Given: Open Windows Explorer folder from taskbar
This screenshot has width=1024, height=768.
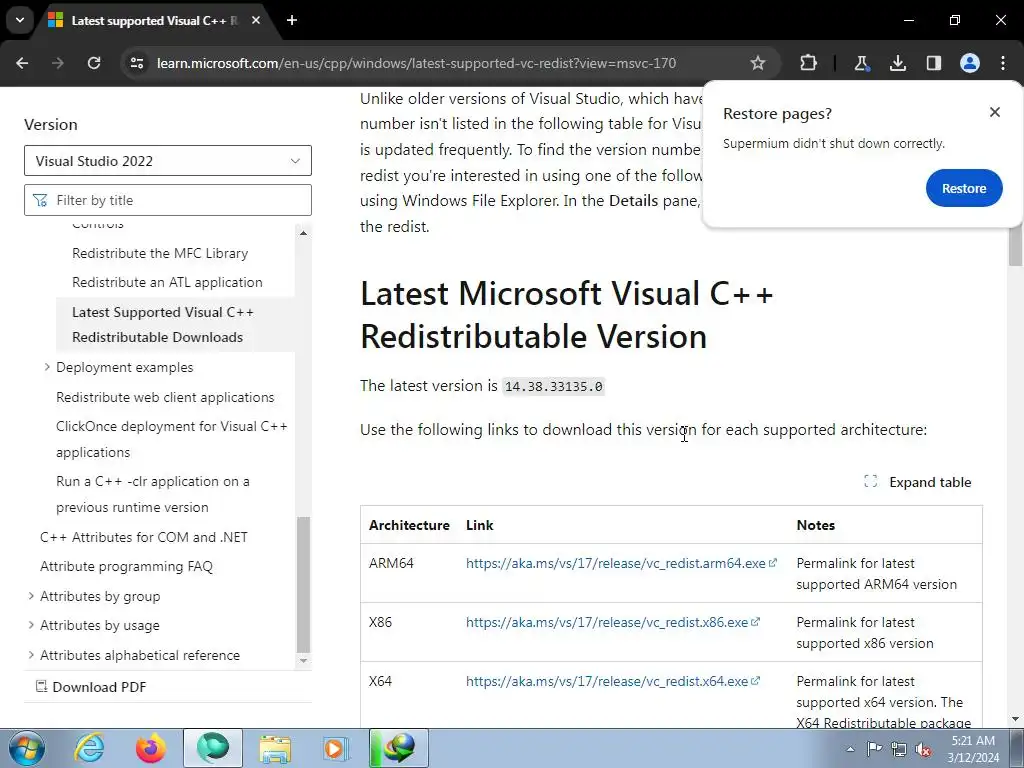Looking at the screenshot, I should [275, 748].
